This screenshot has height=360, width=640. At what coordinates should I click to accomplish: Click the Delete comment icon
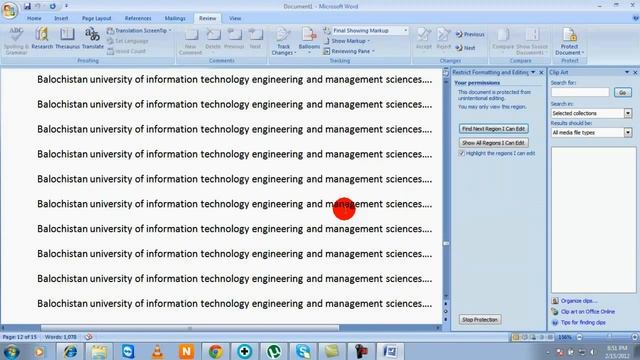[x=213, y=39]
